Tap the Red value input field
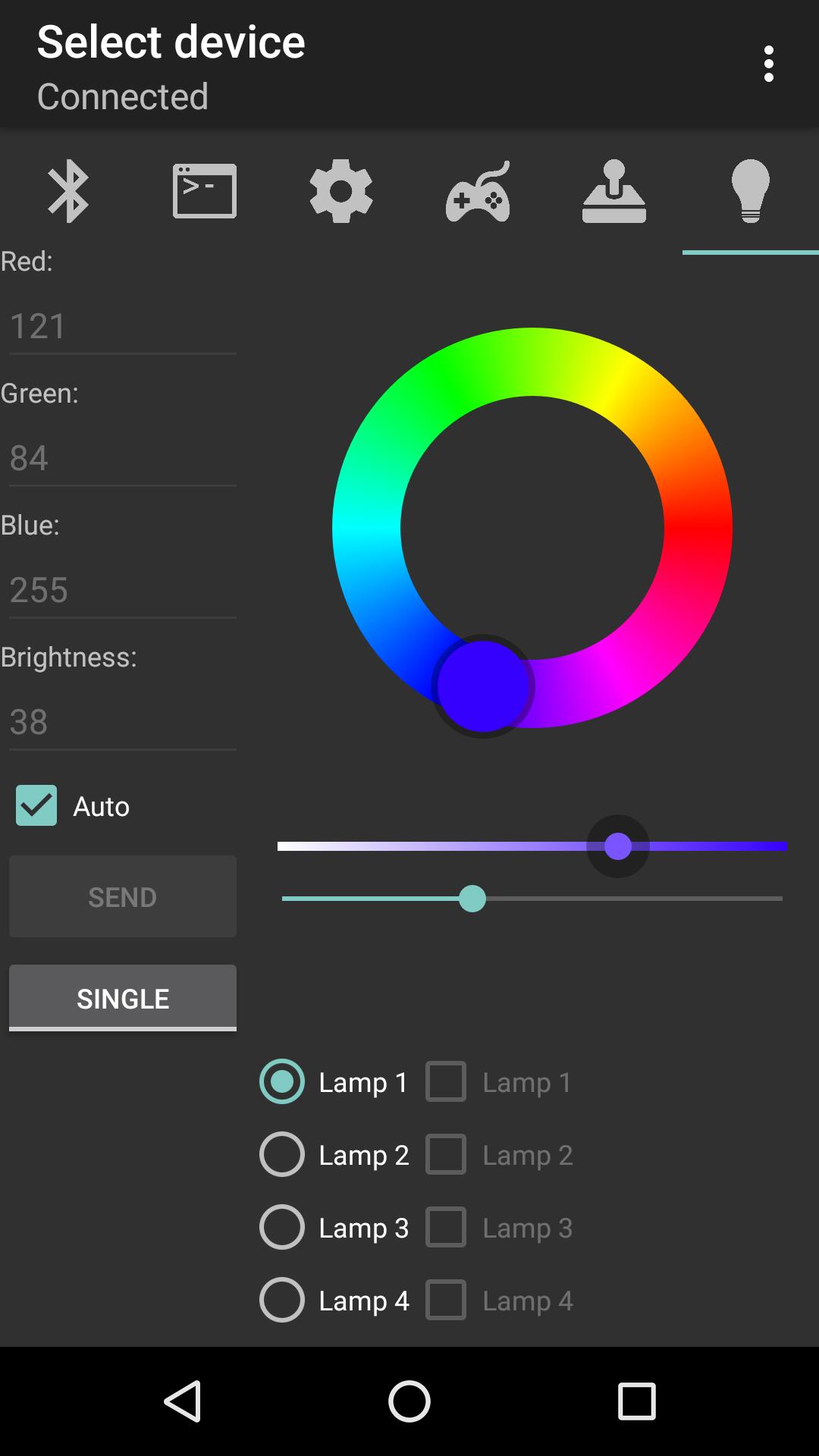This screenshot has height=1456, width=819. 123,326
